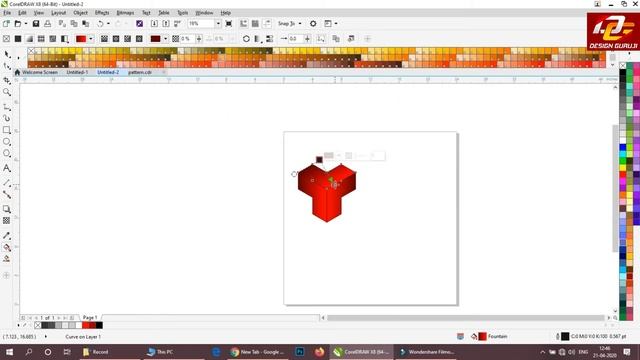The width and height of the screenshot is (640, 360).
Task: Select the Transparency tool
Action: (x=7, y=221)
